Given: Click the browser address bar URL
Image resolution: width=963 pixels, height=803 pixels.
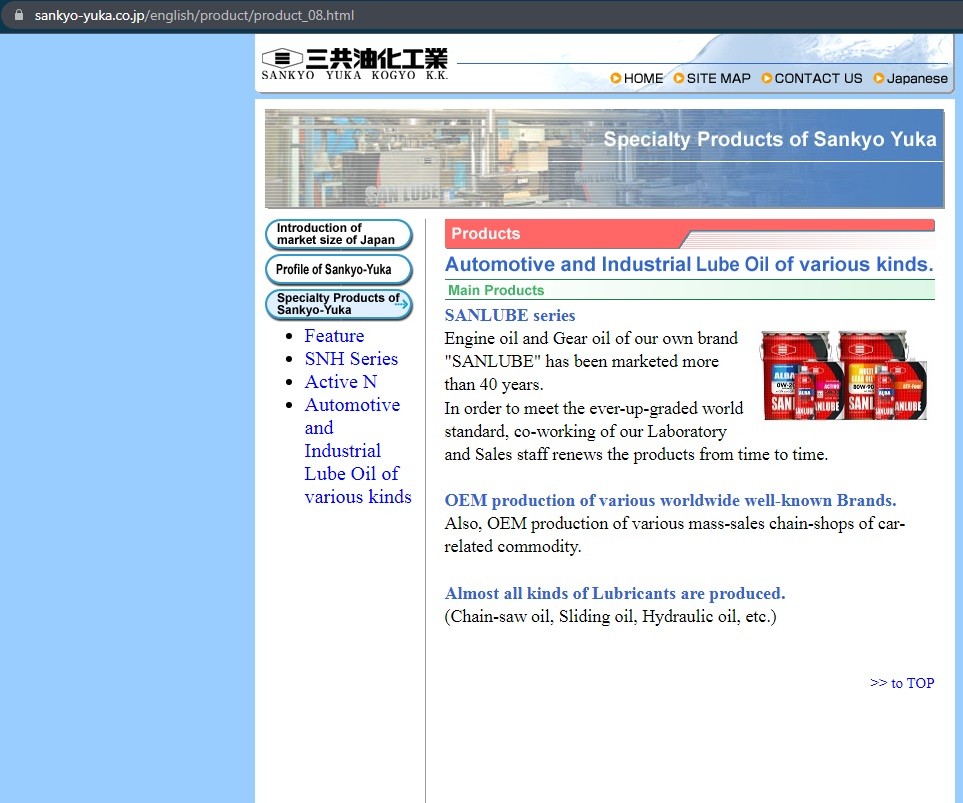Looking at the screenshot, I should point(194,15).
